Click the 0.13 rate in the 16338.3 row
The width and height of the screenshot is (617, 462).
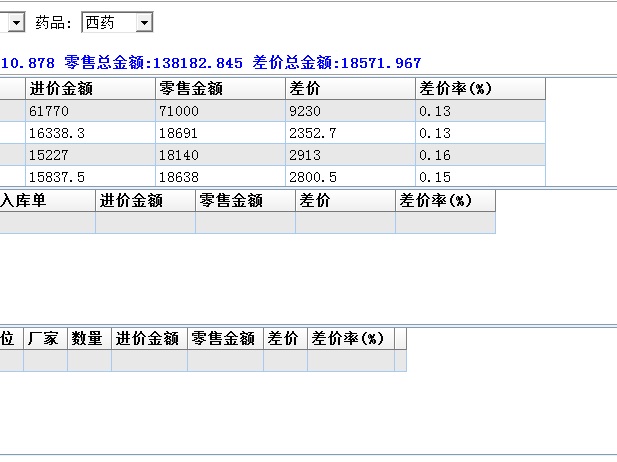[x=480, y=133]
